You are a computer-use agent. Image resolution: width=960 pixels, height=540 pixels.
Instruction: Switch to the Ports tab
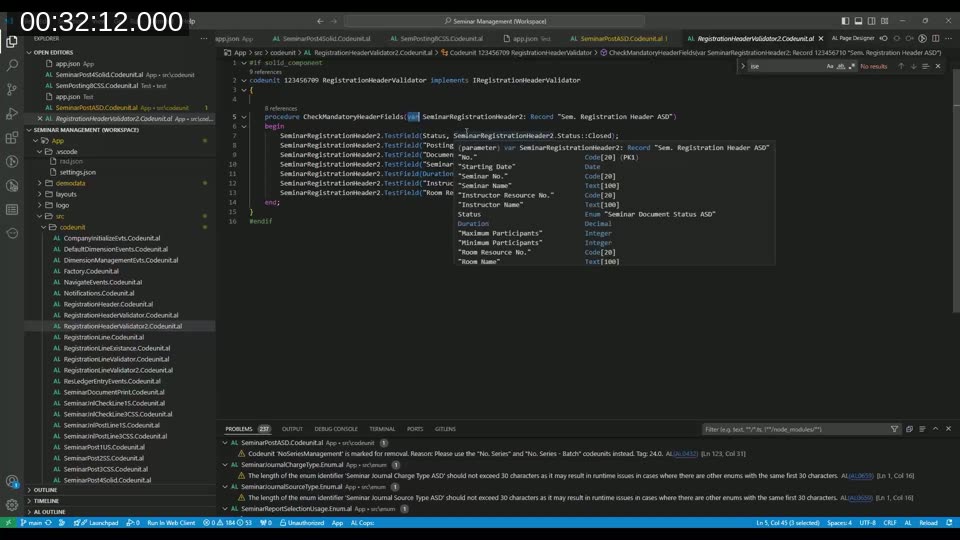point(414,429)
